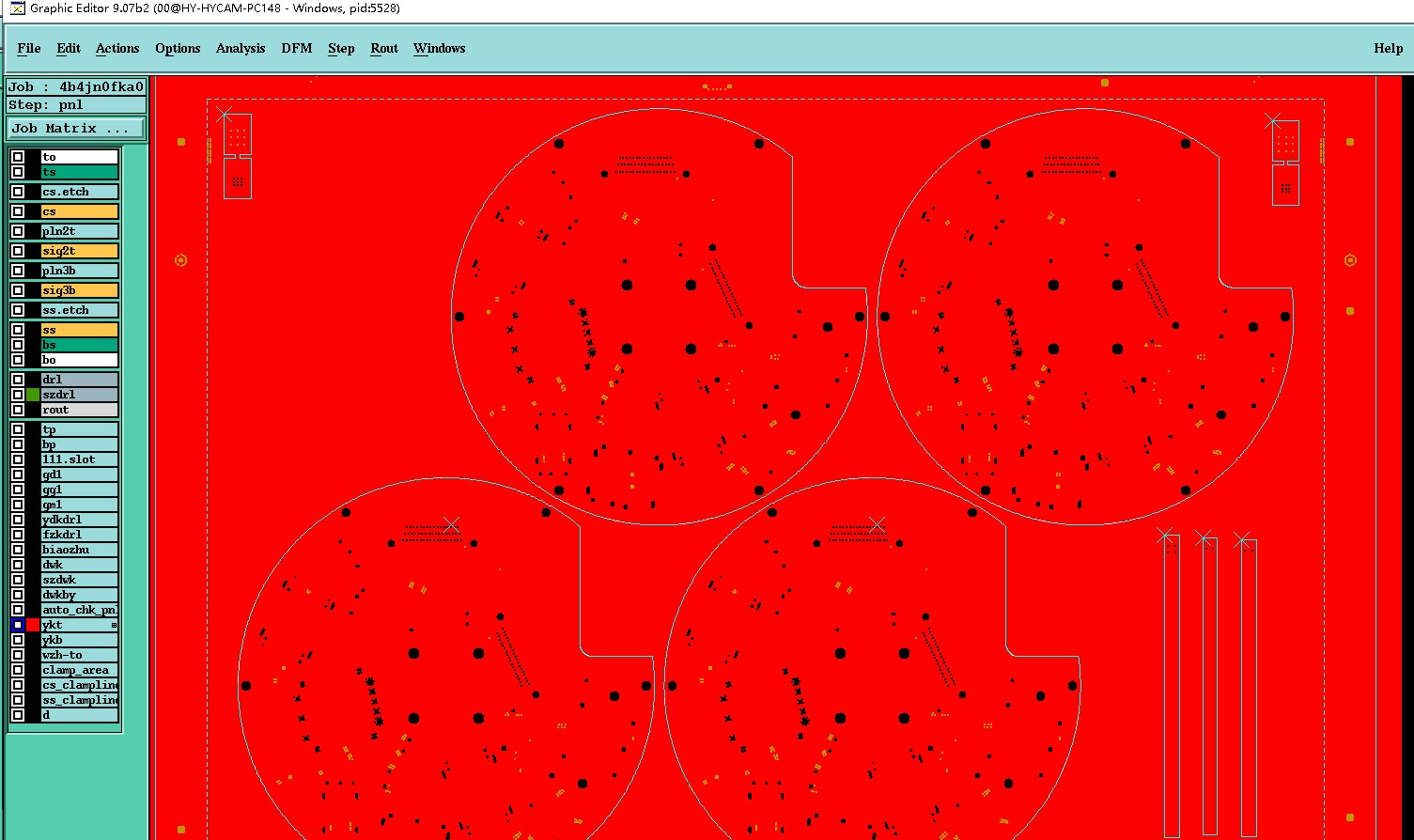Image resolution: width=1414 pixels, height=840 pixels.
Task: Toggle the checkbox for layer ts
Action: pyautogui.click(x=18, y=172)
